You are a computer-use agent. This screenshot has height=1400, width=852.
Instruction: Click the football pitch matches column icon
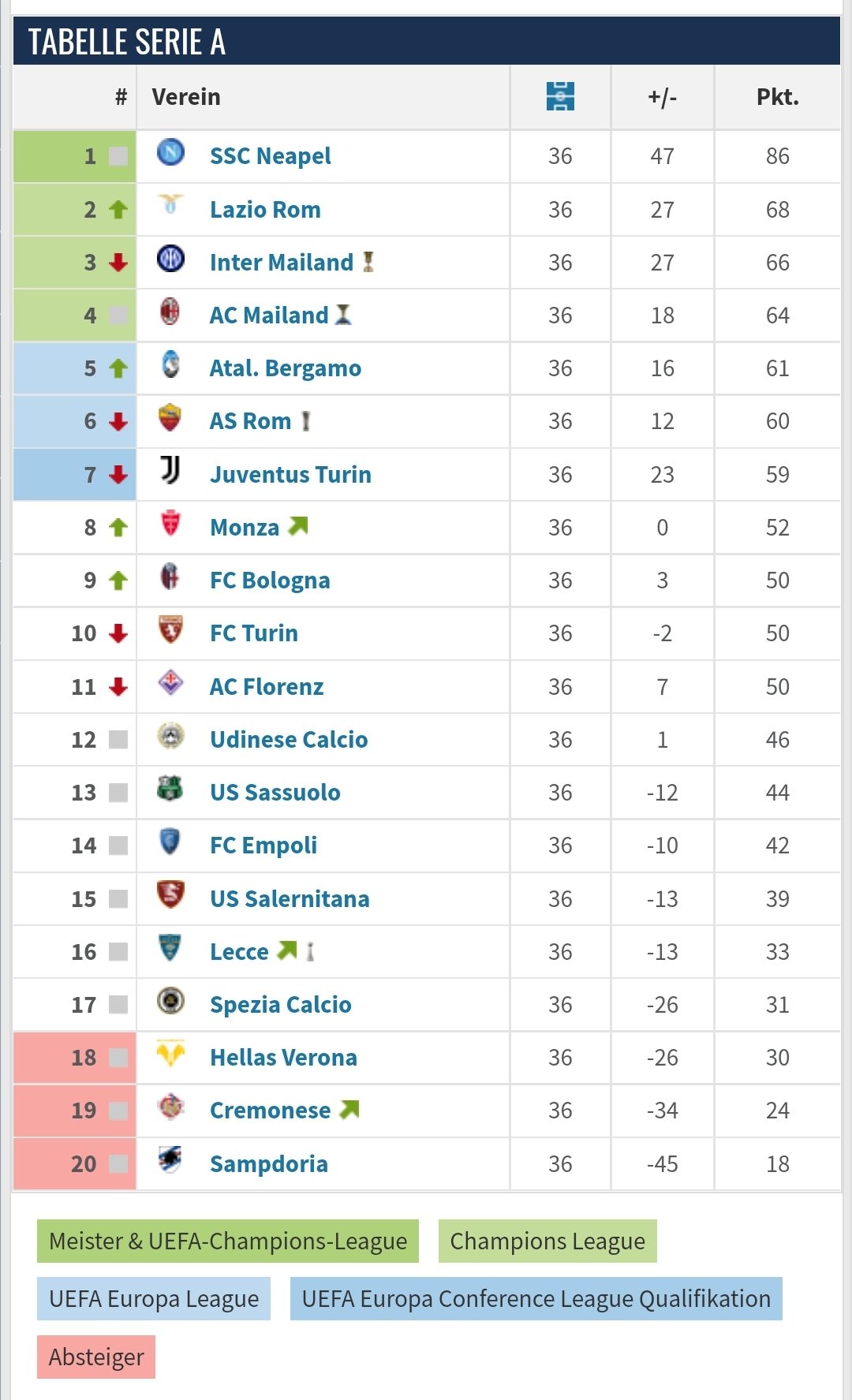click(560, 96)
